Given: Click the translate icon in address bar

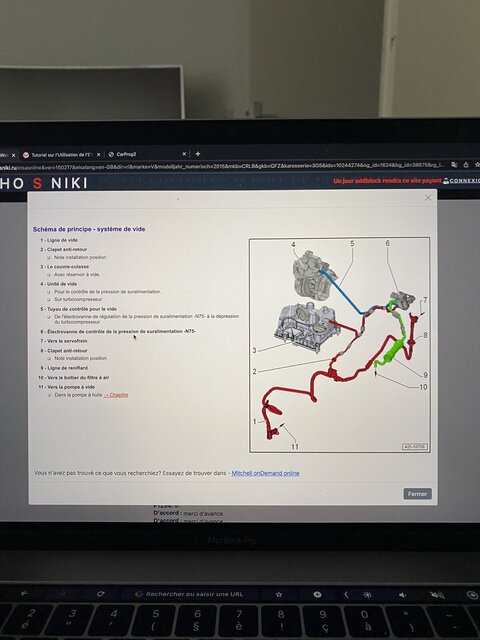Looking at the screenshot, I should click(454, 165).
